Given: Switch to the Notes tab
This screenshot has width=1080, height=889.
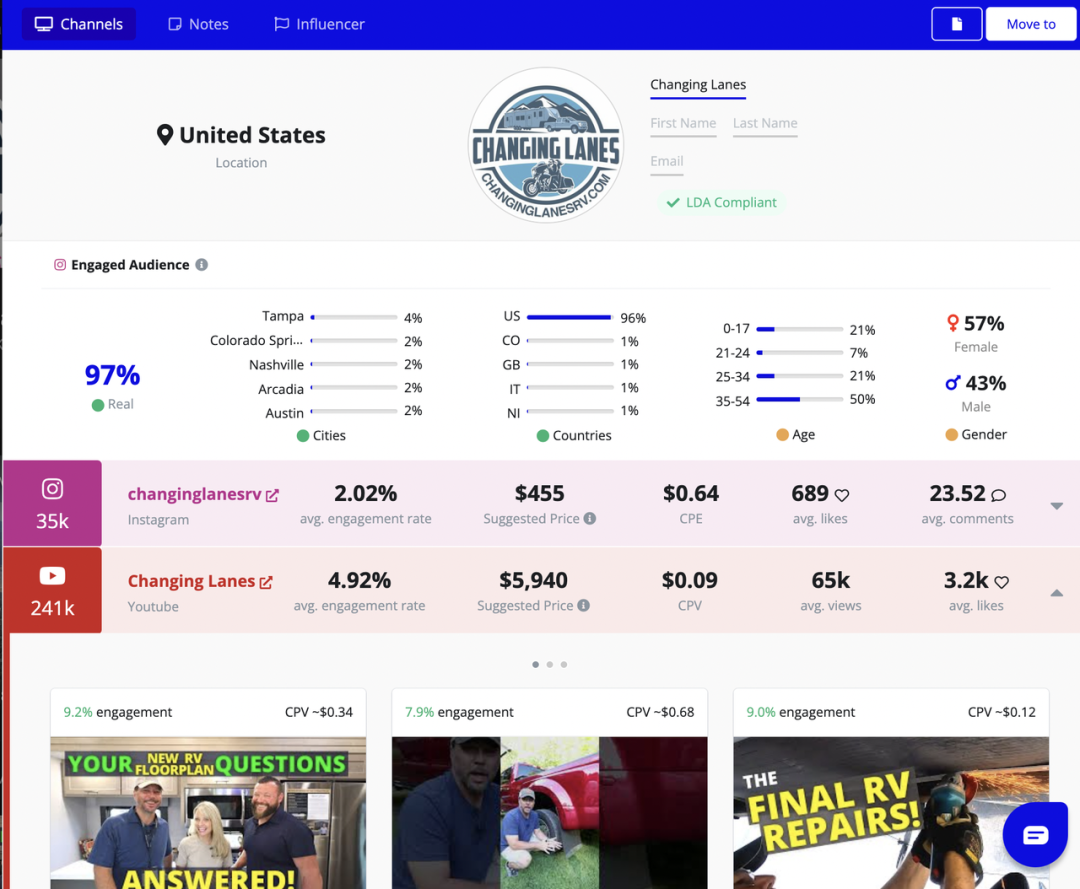Looking at the screenshot, I should pyautogui.click(x=198, y=24).
